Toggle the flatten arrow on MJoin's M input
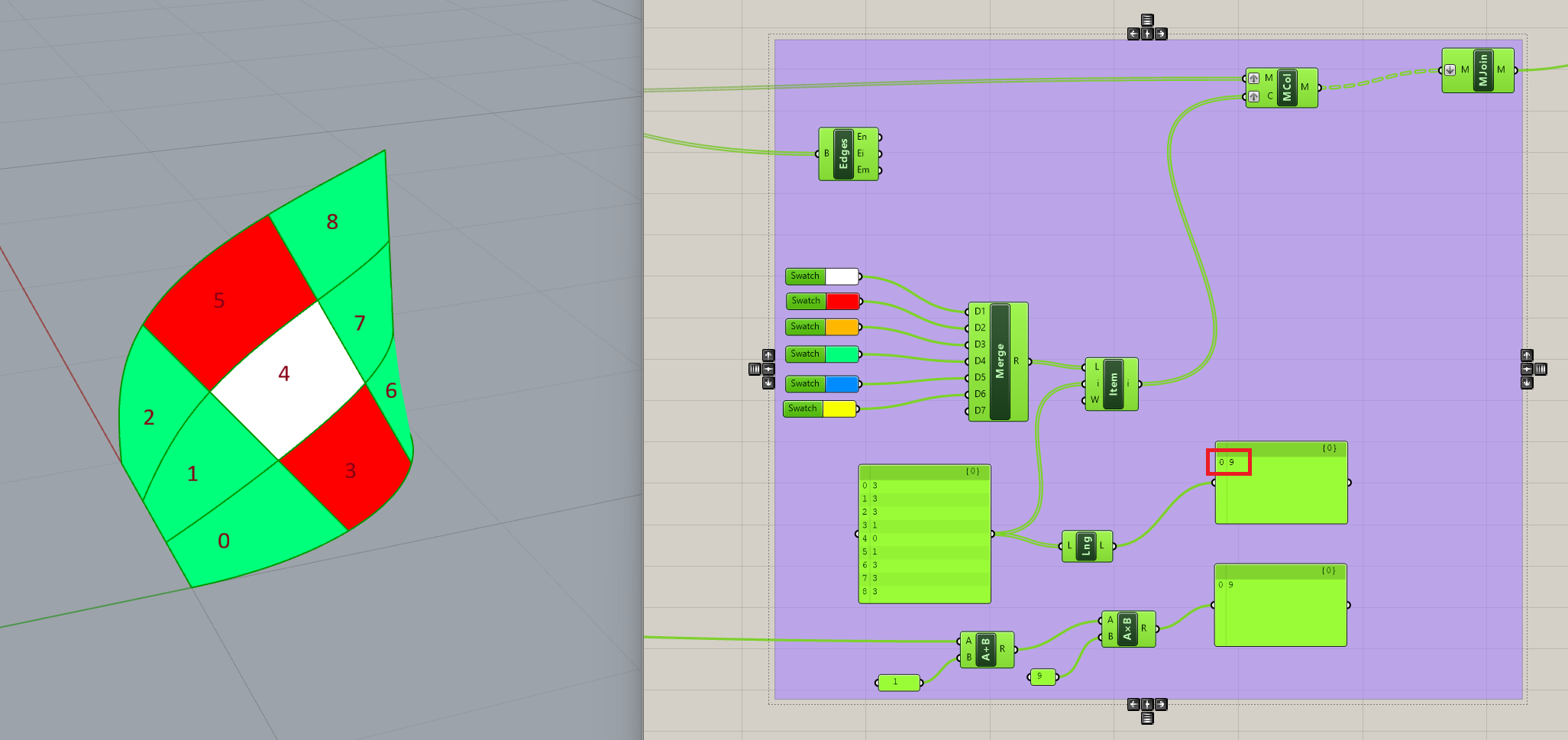This screenshot has height=740, width=1568. [x=1450, y=69]
